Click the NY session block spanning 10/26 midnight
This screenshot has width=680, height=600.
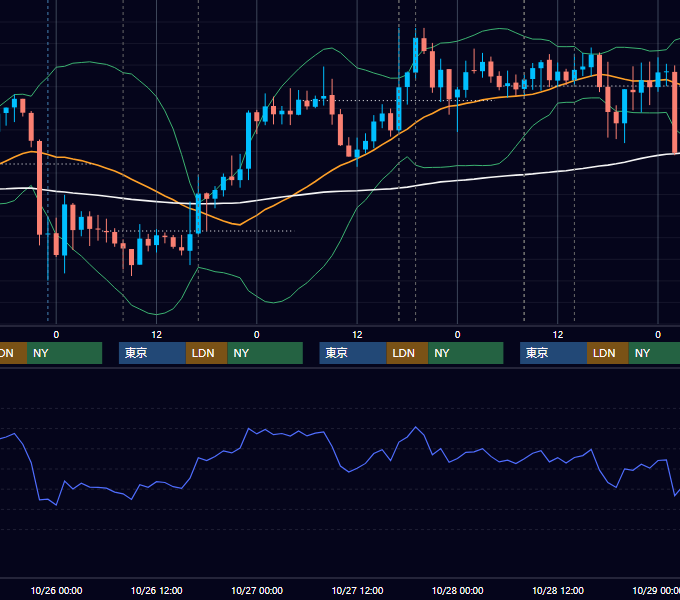tap(64, 353)
